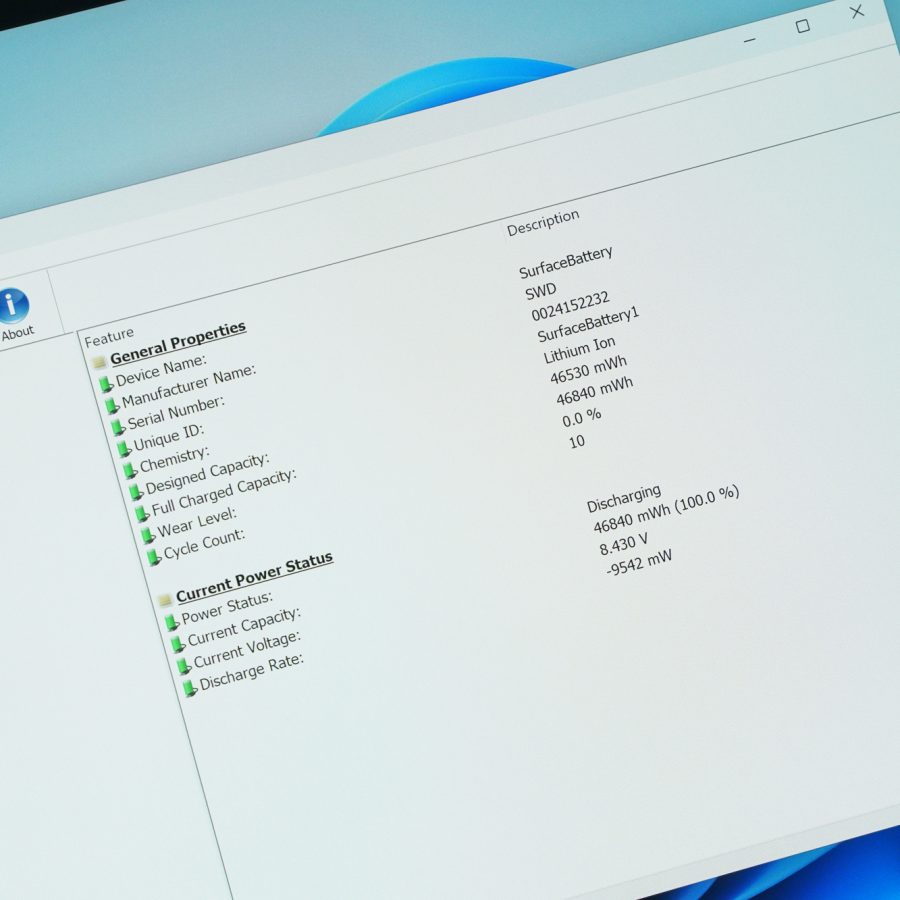
Task: Click the folder icon beside General Properties
Action: click(99, 362)
